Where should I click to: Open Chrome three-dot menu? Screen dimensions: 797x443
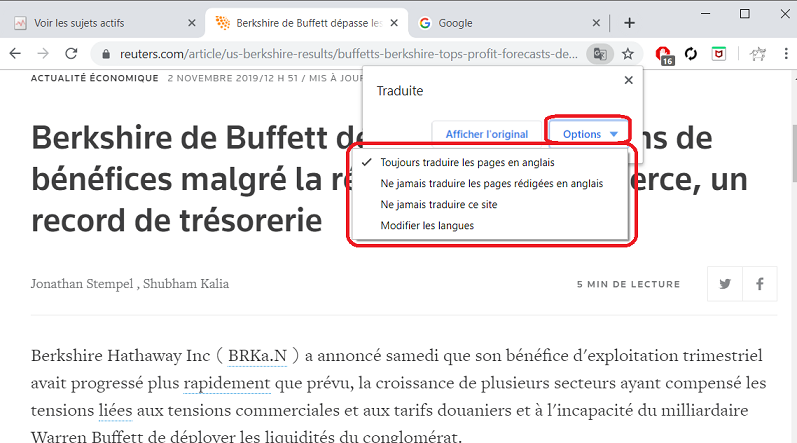786,53
